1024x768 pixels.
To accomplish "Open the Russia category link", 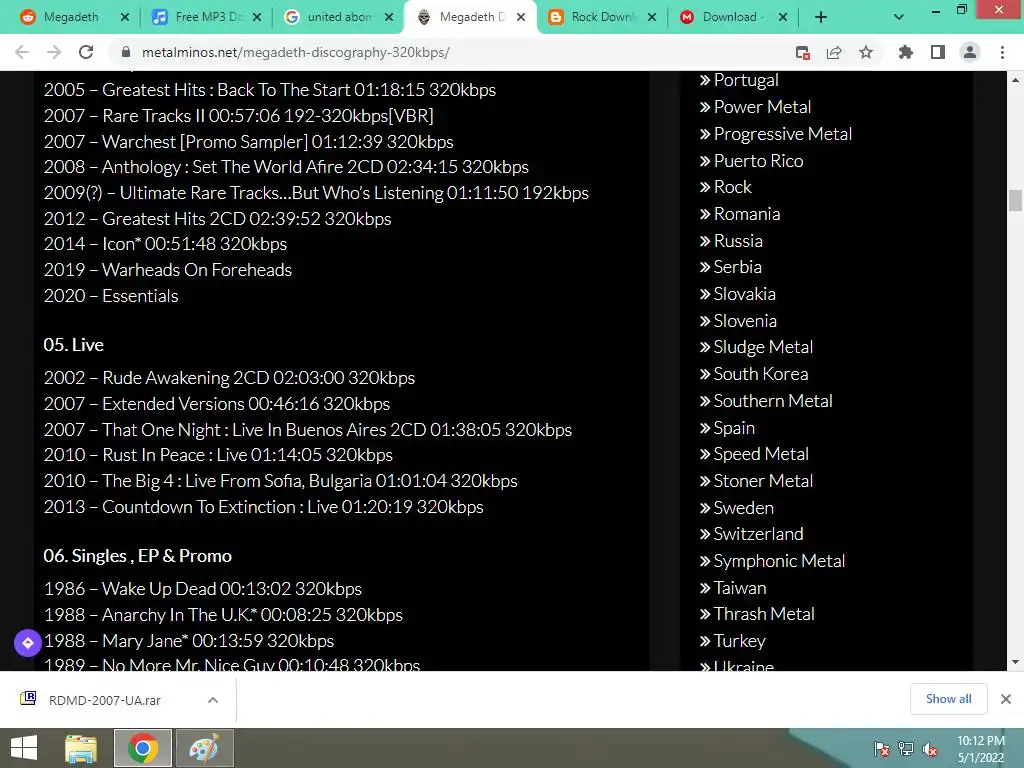I will [738, 241].
